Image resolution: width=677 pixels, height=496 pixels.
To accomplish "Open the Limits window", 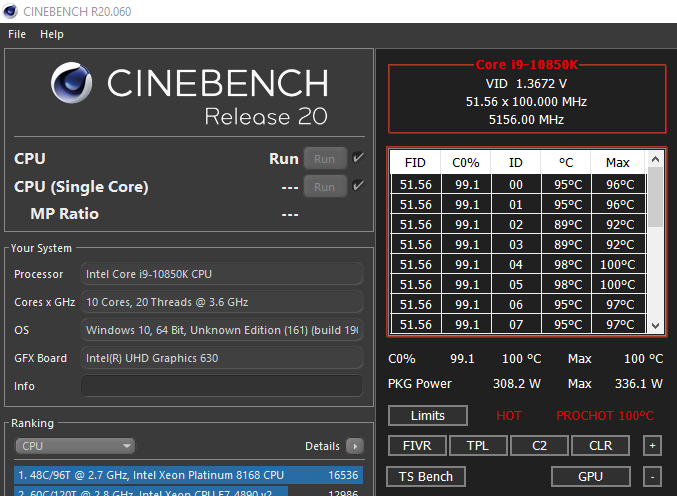I will pos(428,416).
